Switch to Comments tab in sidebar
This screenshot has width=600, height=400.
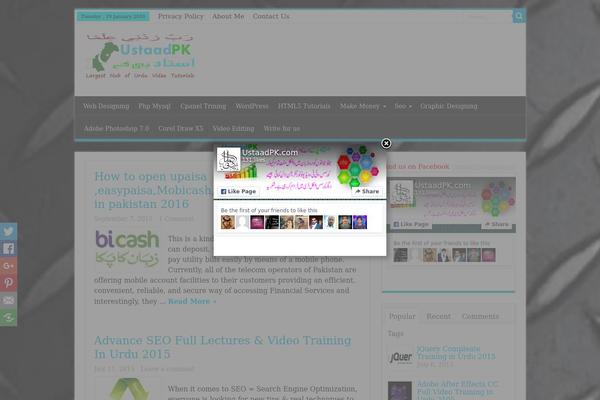pos(480,316)
